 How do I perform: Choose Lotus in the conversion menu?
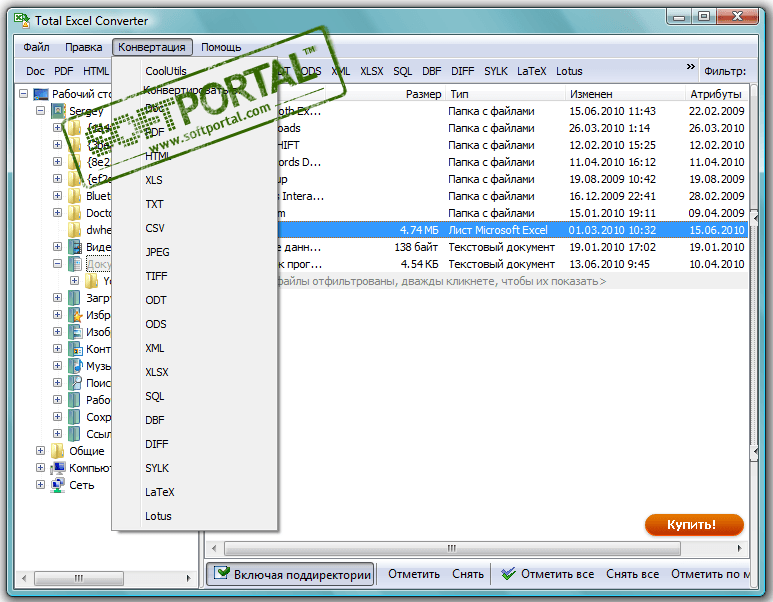click(158, 516)
